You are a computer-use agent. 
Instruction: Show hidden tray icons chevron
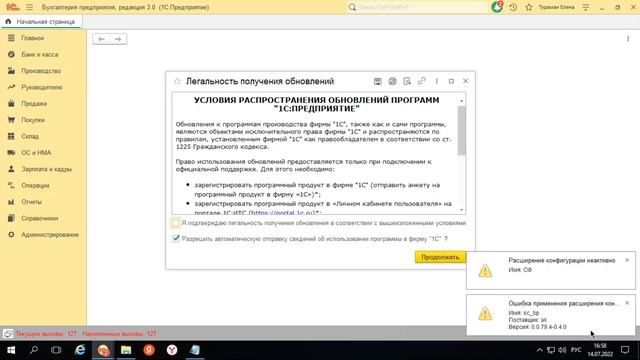(x=539, y=350)
